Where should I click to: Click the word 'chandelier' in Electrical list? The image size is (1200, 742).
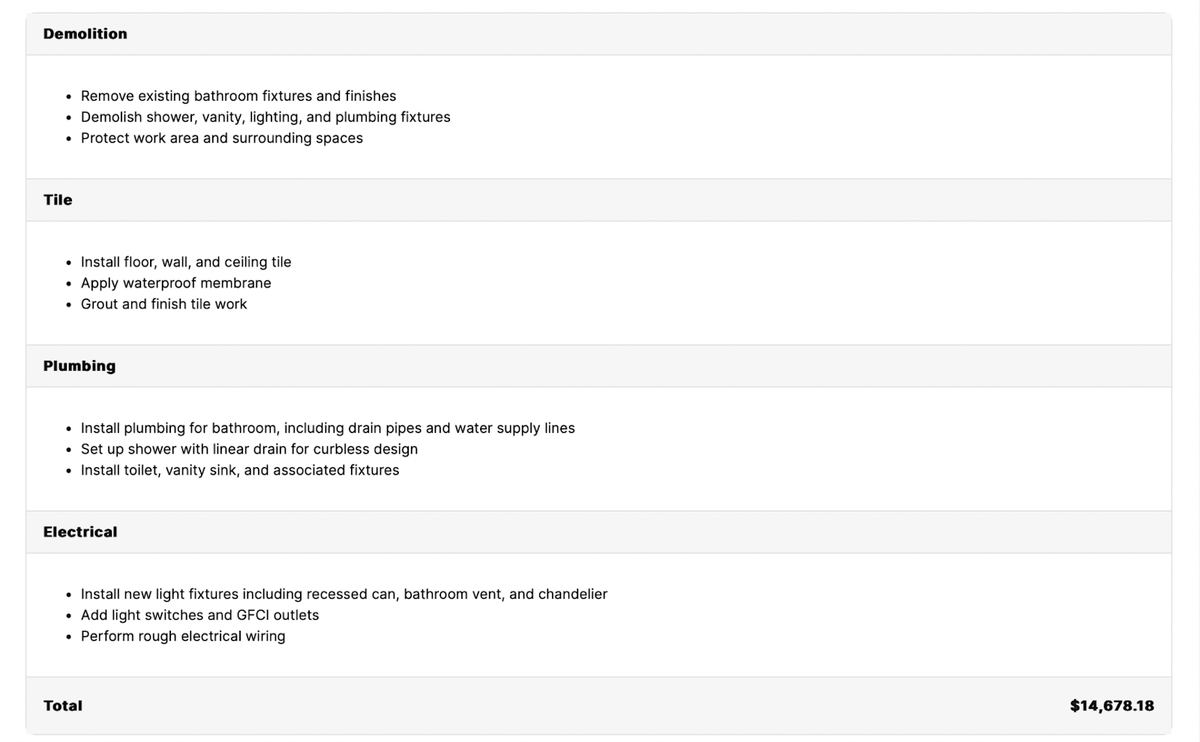[x=572, y=594]
